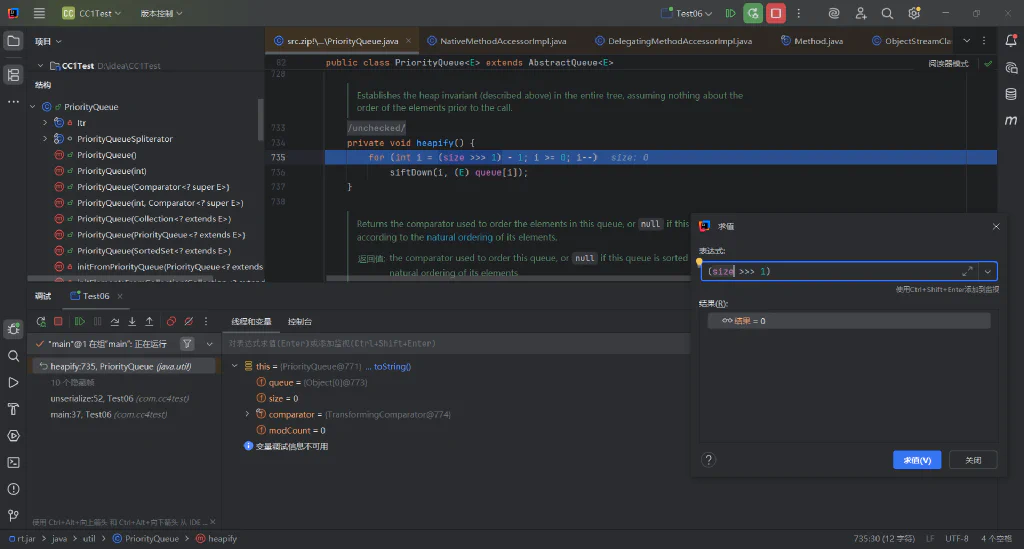The image size is (1024, 549).
Task: View breakpoints in the debugger toolbar
Action: point(171,321)
